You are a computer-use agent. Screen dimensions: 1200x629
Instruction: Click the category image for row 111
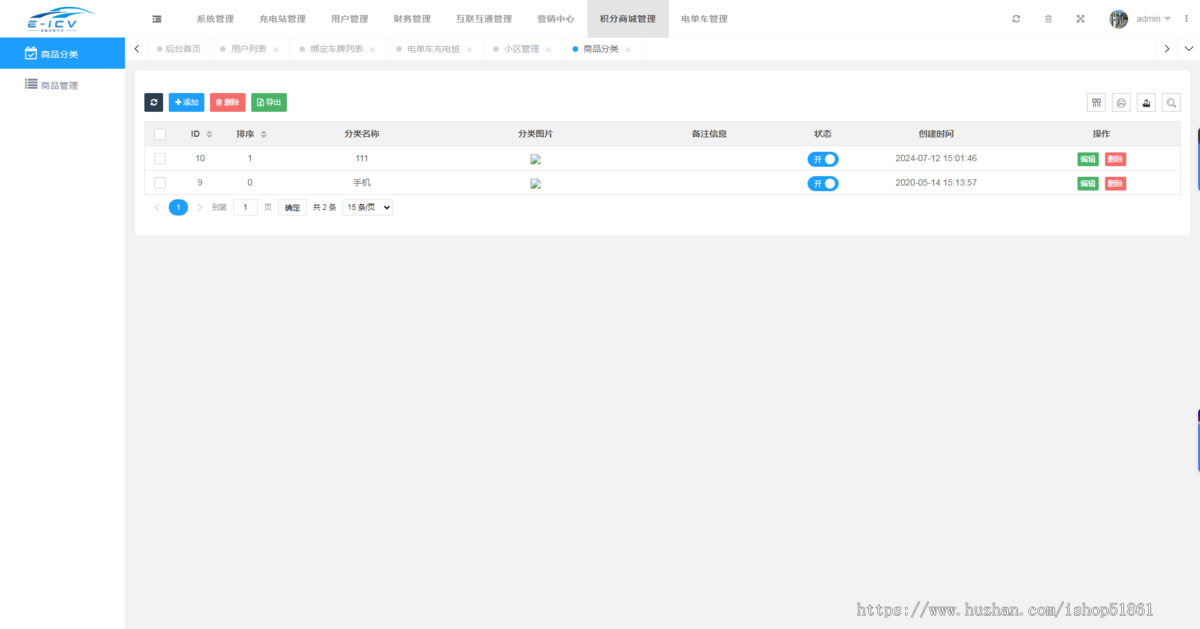(535, 159)
